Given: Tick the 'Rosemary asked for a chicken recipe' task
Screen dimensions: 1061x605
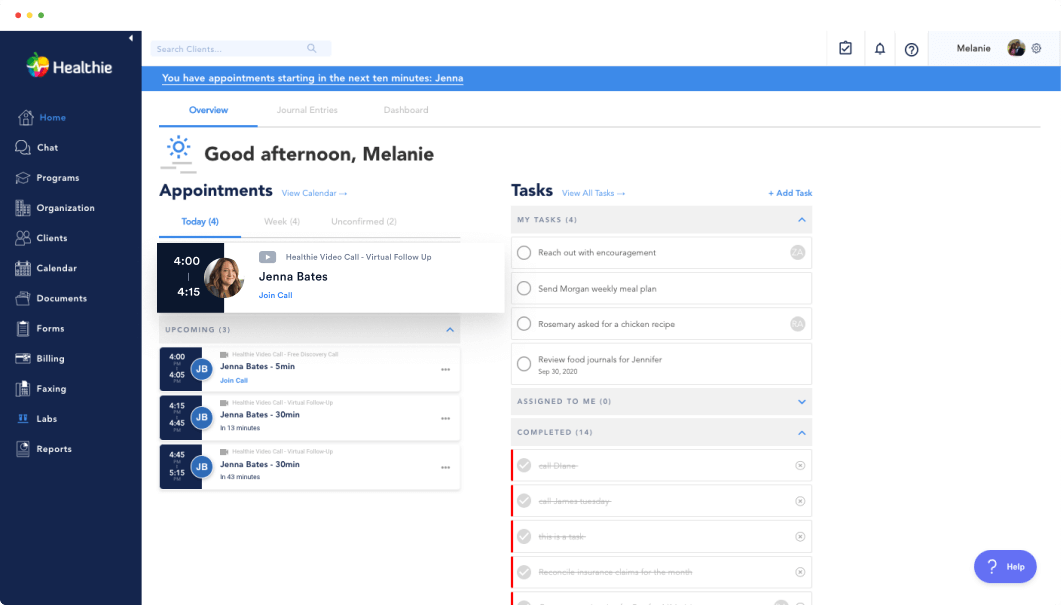Looking at the screenshot, I should pyautogui.click(x=524, y=324).
